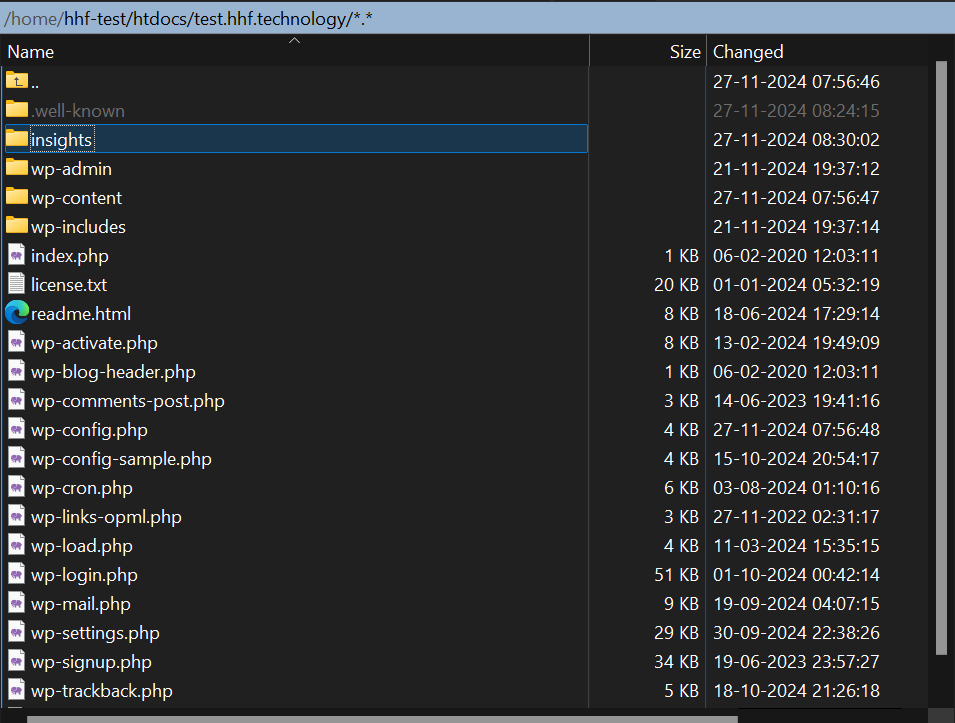This screenshot has height=723, width=955.
Task: Click the remote path address bar
Action: click(400, 18)
